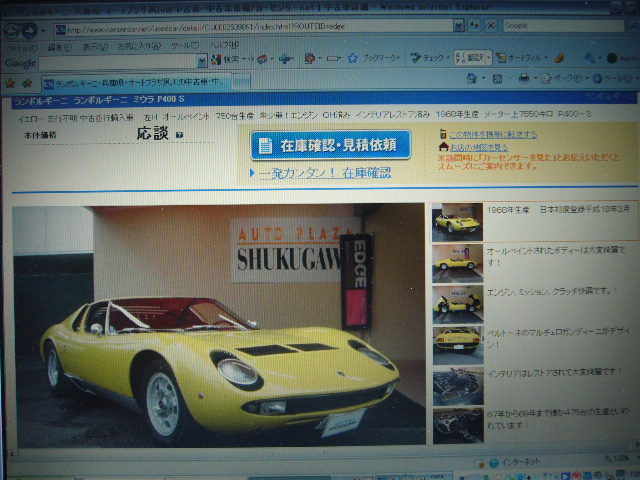The image size is (640, 480).
Task: Select the オールペイント side view thumbnail
Action: click(457, 264)
